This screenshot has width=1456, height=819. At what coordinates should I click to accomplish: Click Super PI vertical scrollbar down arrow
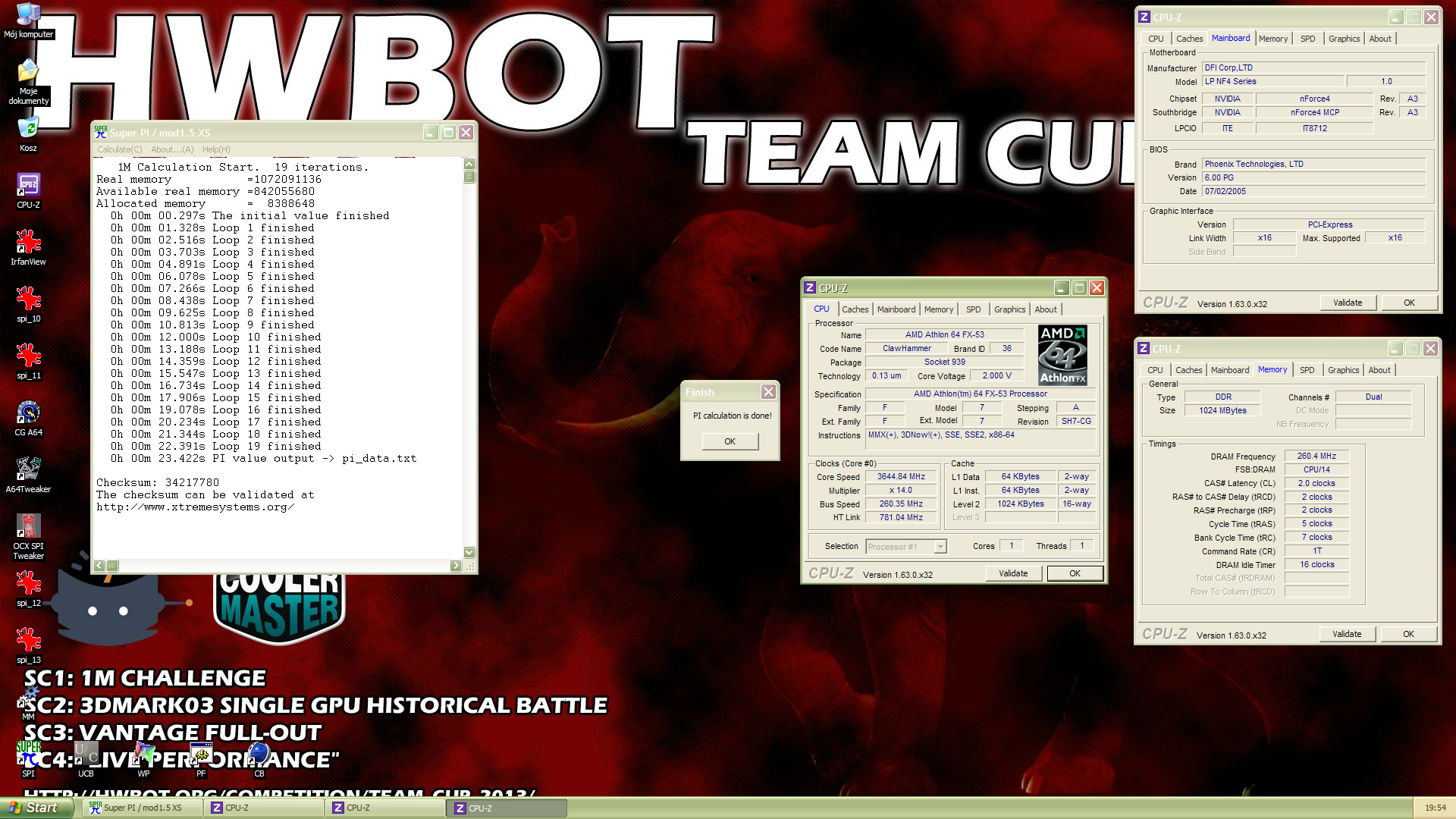[469, 552]
